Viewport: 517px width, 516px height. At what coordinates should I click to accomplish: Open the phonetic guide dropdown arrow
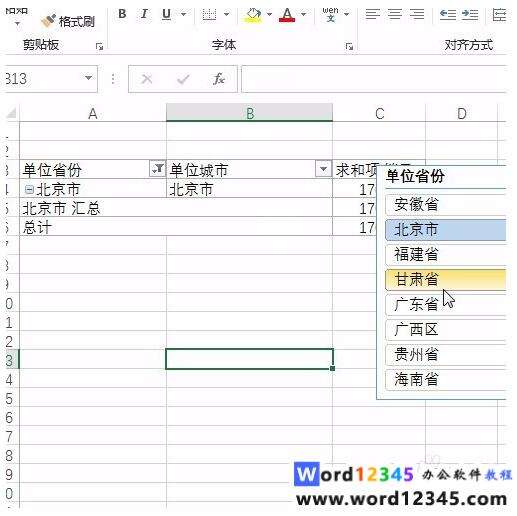347,14
